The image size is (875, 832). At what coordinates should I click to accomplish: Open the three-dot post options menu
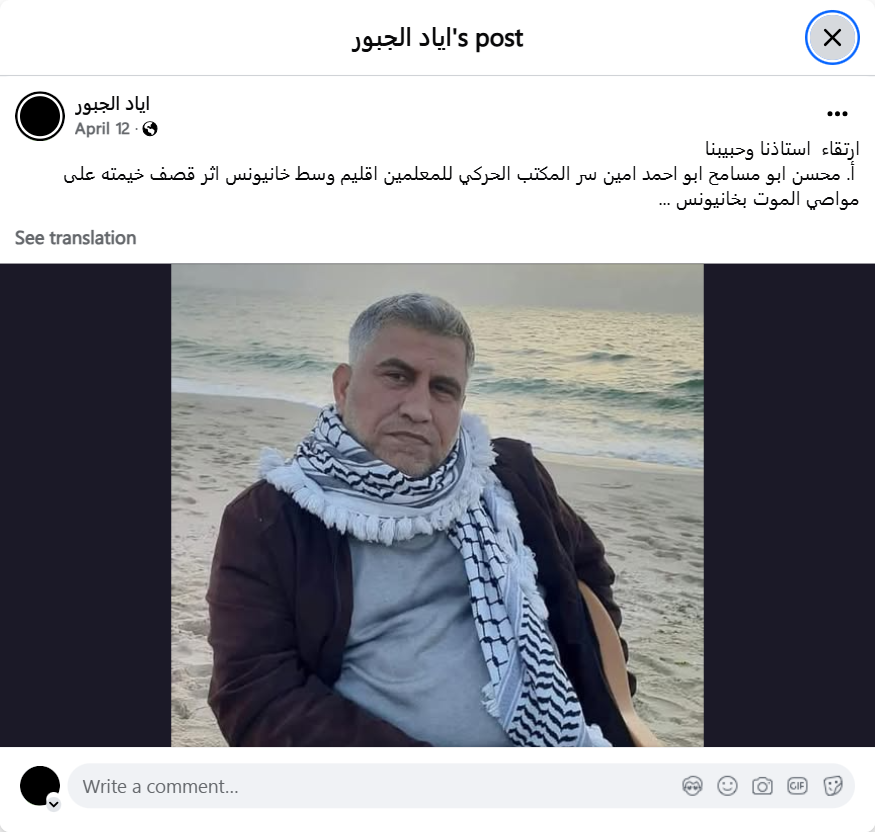837,114
